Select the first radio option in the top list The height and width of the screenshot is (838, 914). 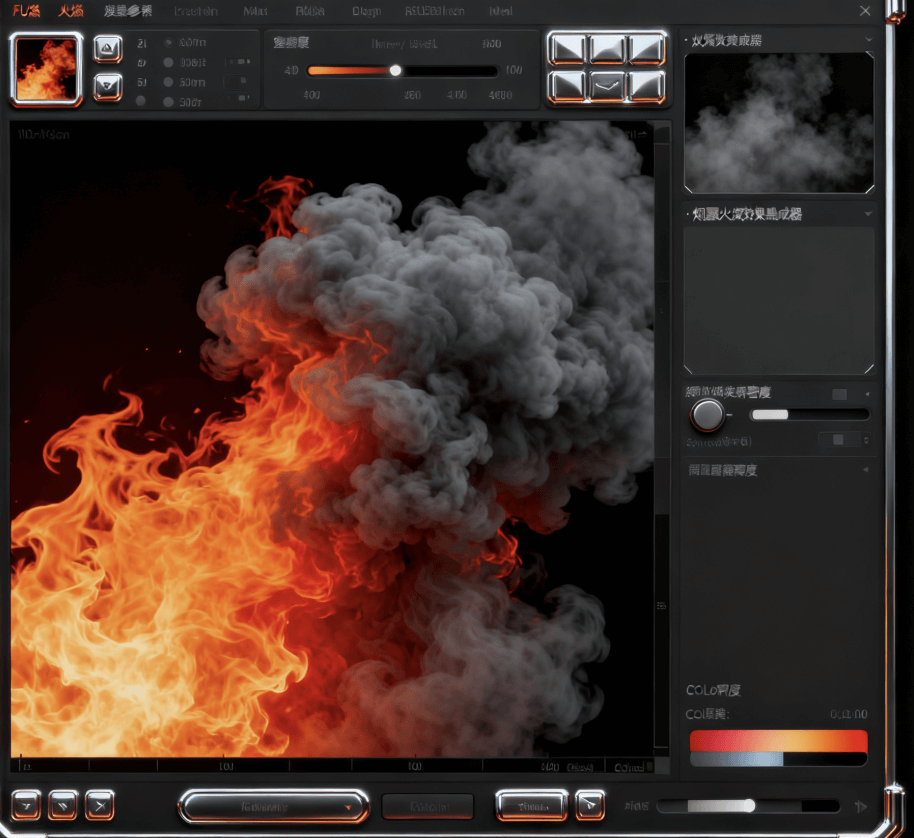click(x=167, y=44)
